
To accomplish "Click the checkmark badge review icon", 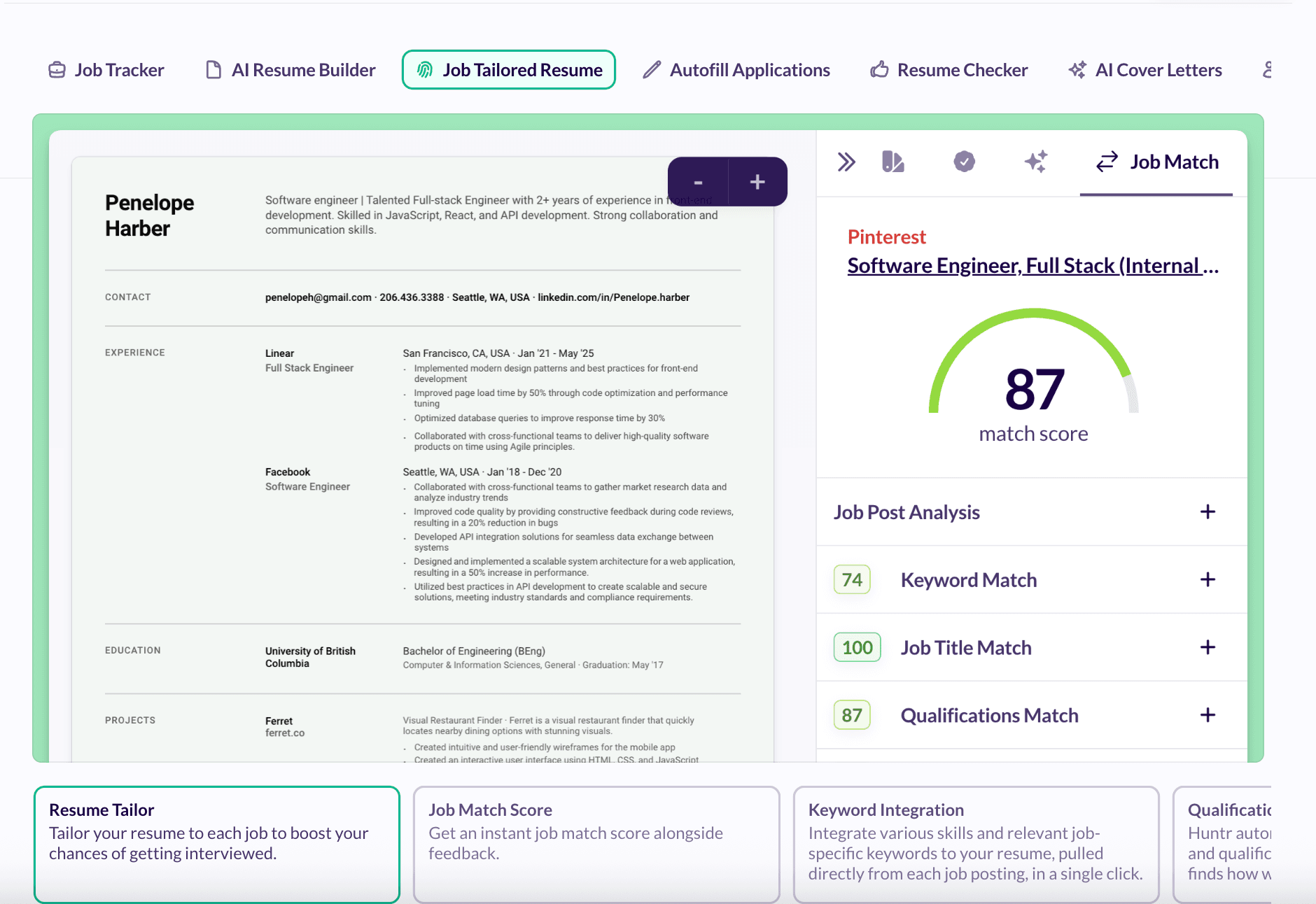I will coord(964,162).
